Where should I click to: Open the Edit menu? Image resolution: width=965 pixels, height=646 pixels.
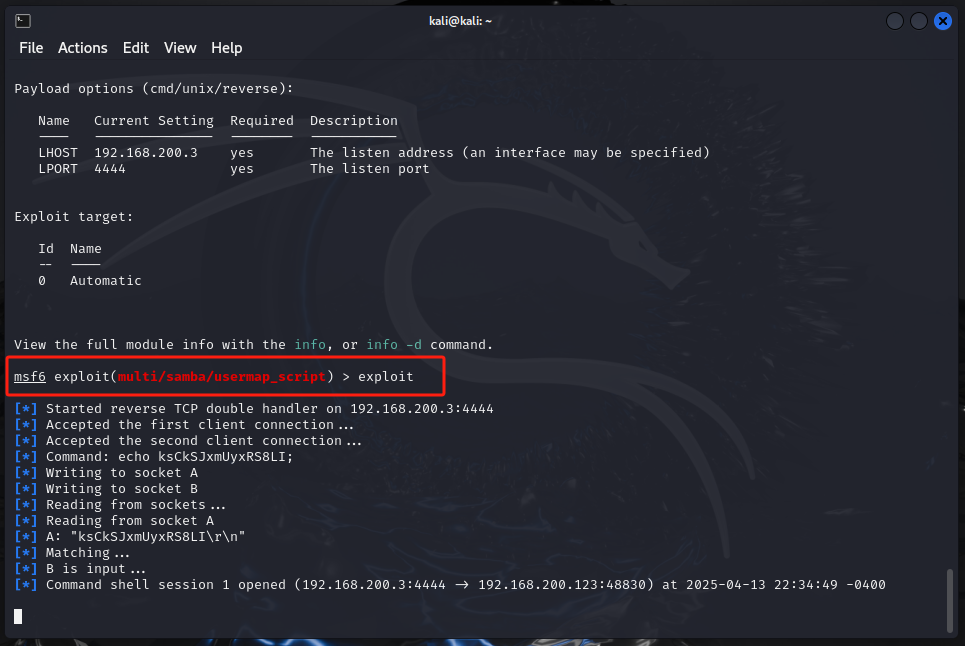tap(135, 48)
